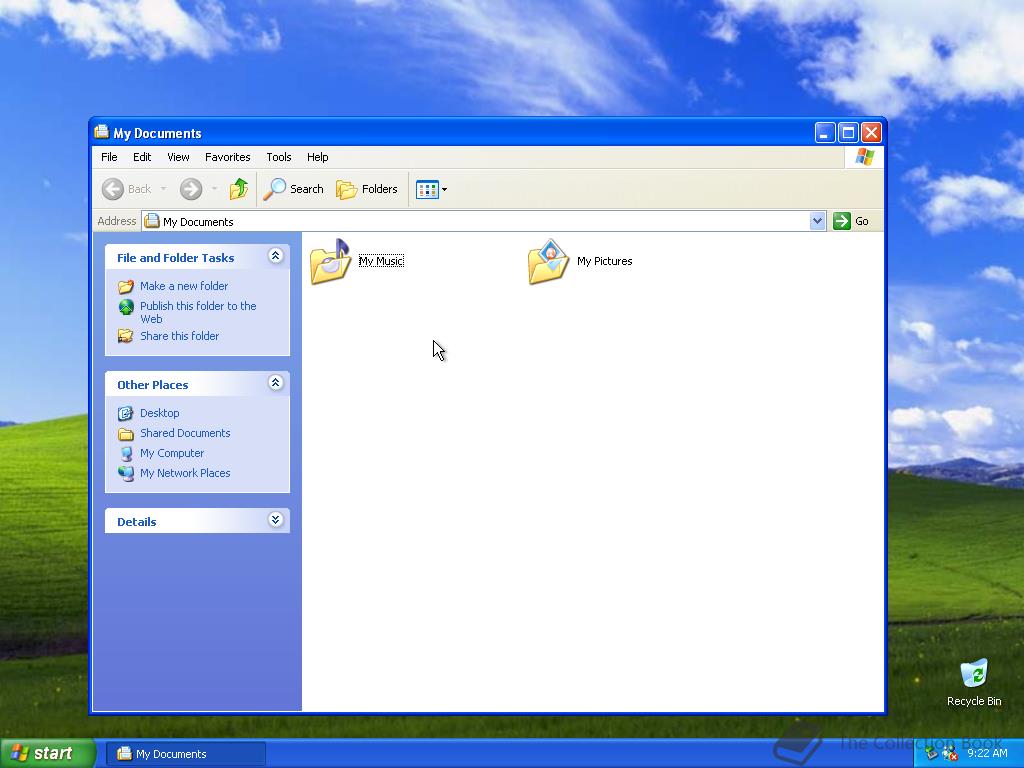This screenshot has height=768, width=1024.
Task: Open the Start menu
Action: pos(48,753)
